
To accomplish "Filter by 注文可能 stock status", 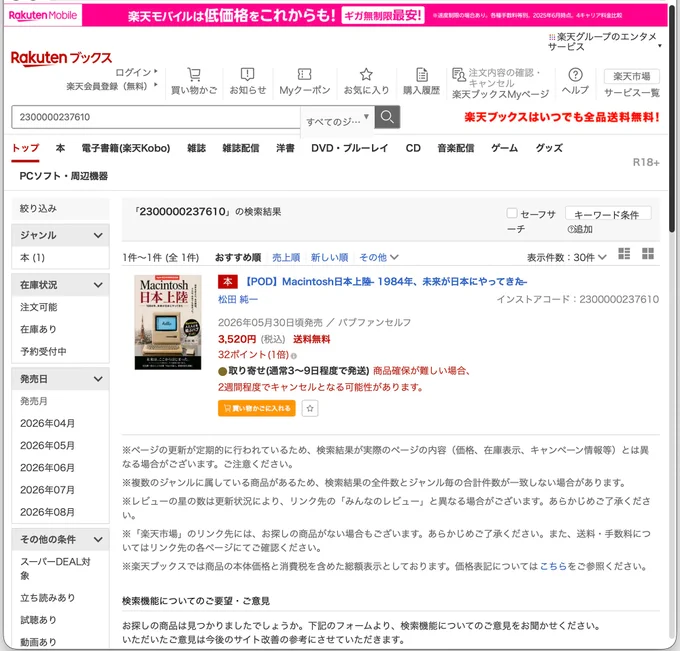I will pyautogui.click(x=39, y=307).
